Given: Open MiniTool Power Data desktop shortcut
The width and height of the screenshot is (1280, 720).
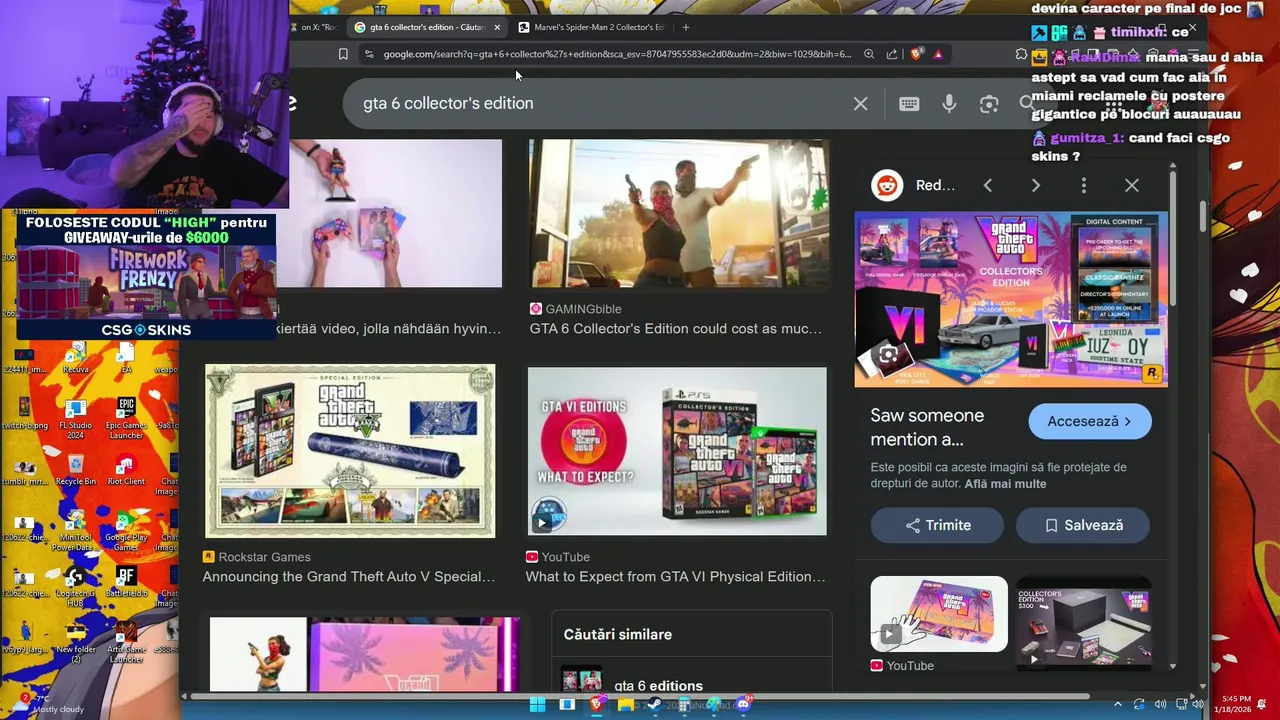Looking at the screenshot, I should pyautogui.click(x=73, y=533).
